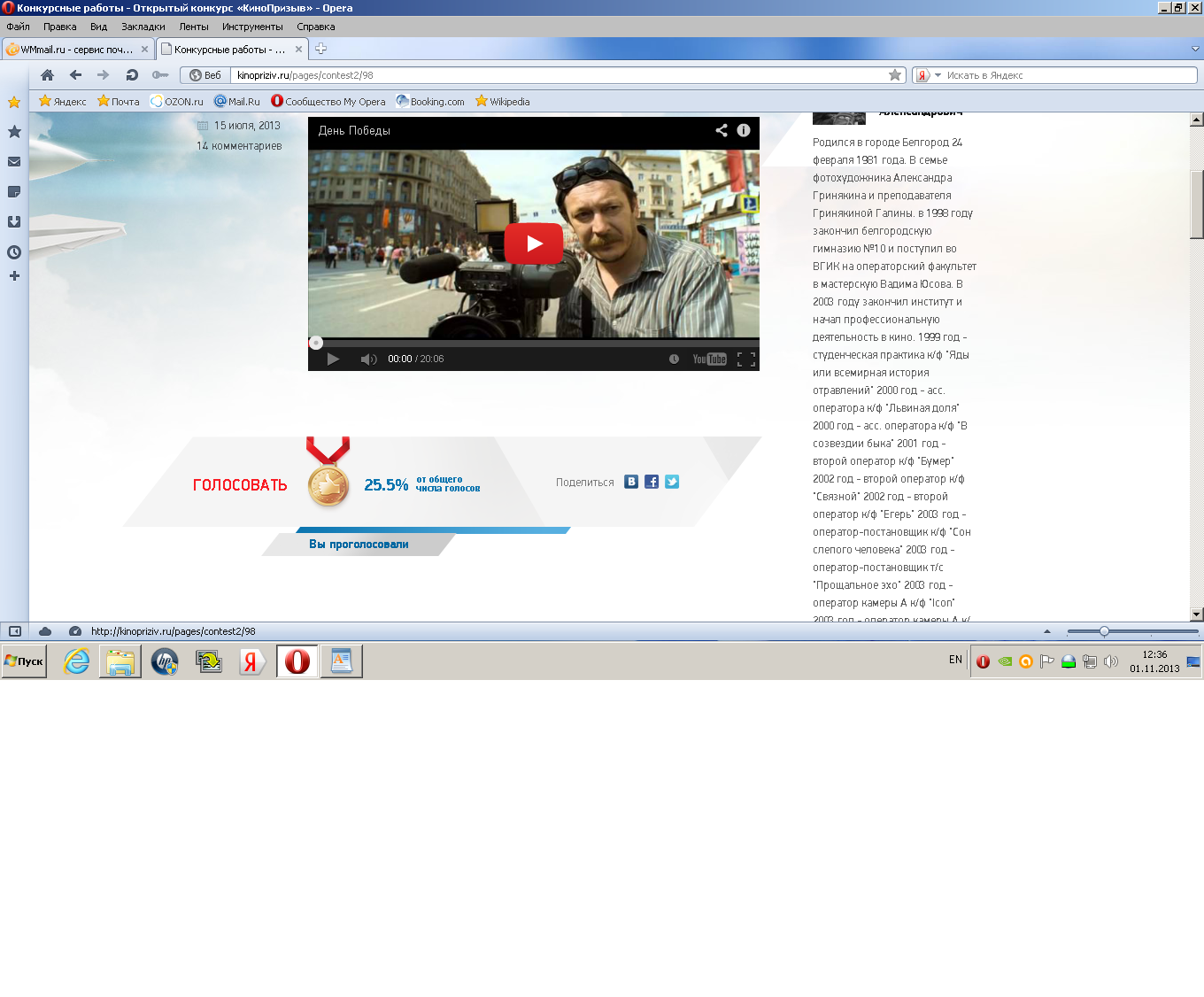Open sidebar notes panel icon
This screenshot has height=997, width=1204.
[14, 191]
